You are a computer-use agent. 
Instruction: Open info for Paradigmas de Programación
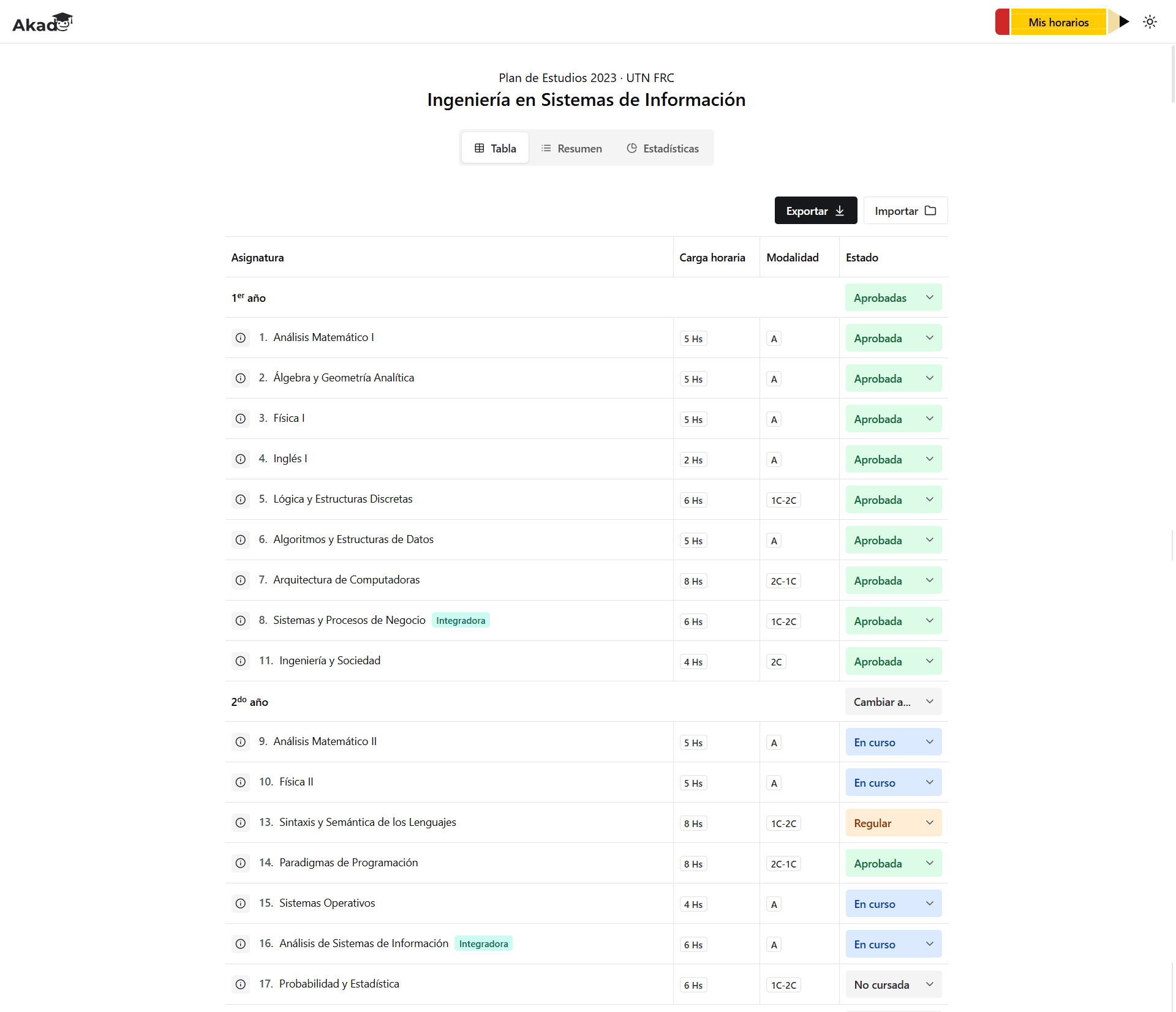241,863
